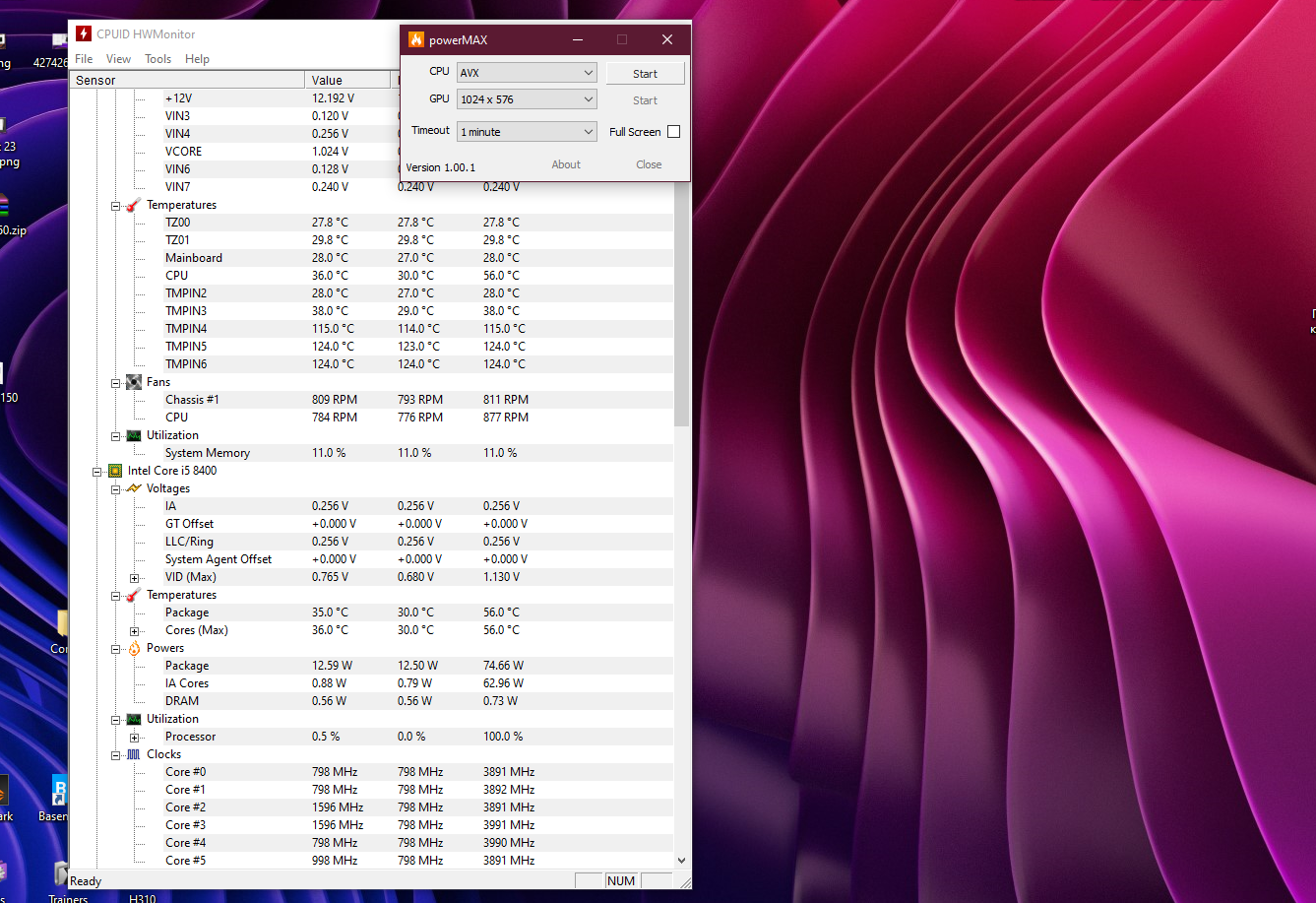Enable the Full Screen checkbox in powerMAX
Screen dimensions: 1316x903
pyautogui.click(x=673, y=132)
